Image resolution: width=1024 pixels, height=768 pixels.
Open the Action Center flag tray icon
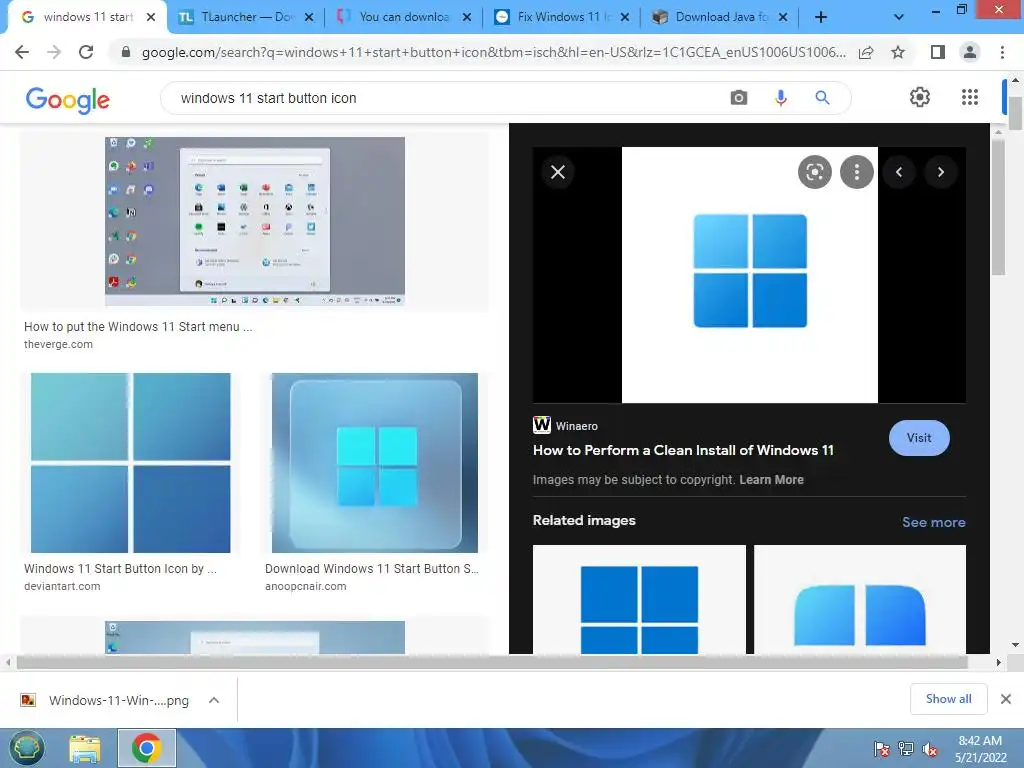(881, 749)
